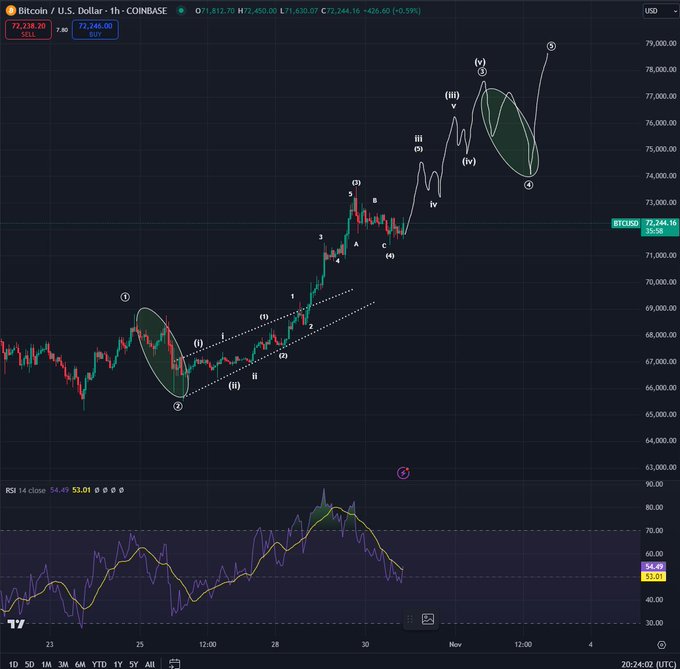Select the yellow RSI value 53.01 in legend
The width and height of the screenshot is (680, 669).
click(81, 490)
